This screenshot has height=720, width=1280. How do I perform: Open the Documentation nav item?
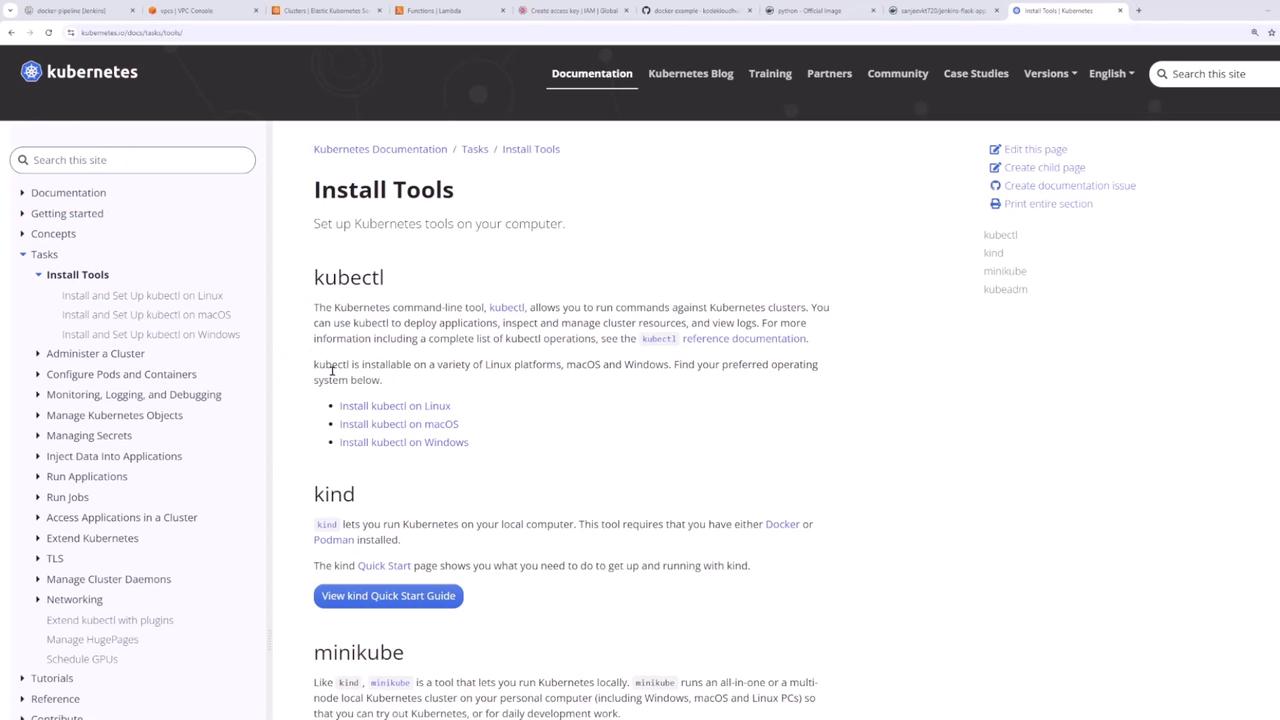[592, 73]
